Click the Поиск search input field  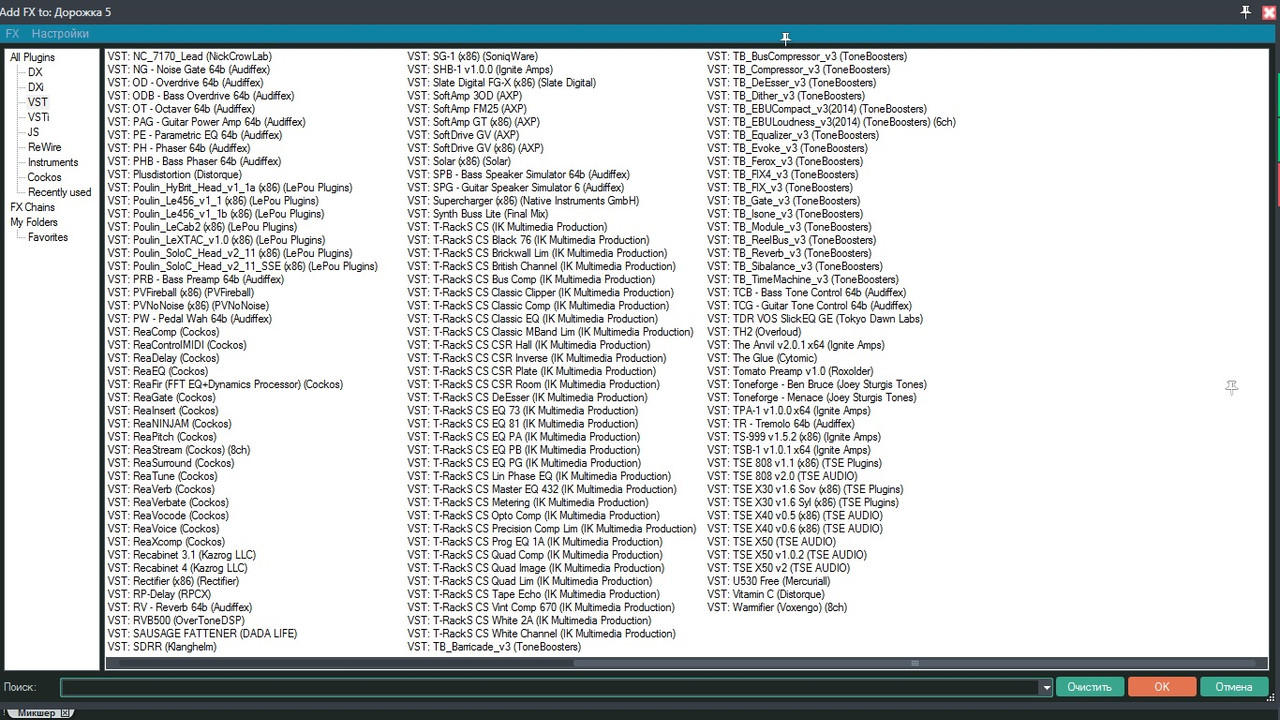[x=550, y=687]
